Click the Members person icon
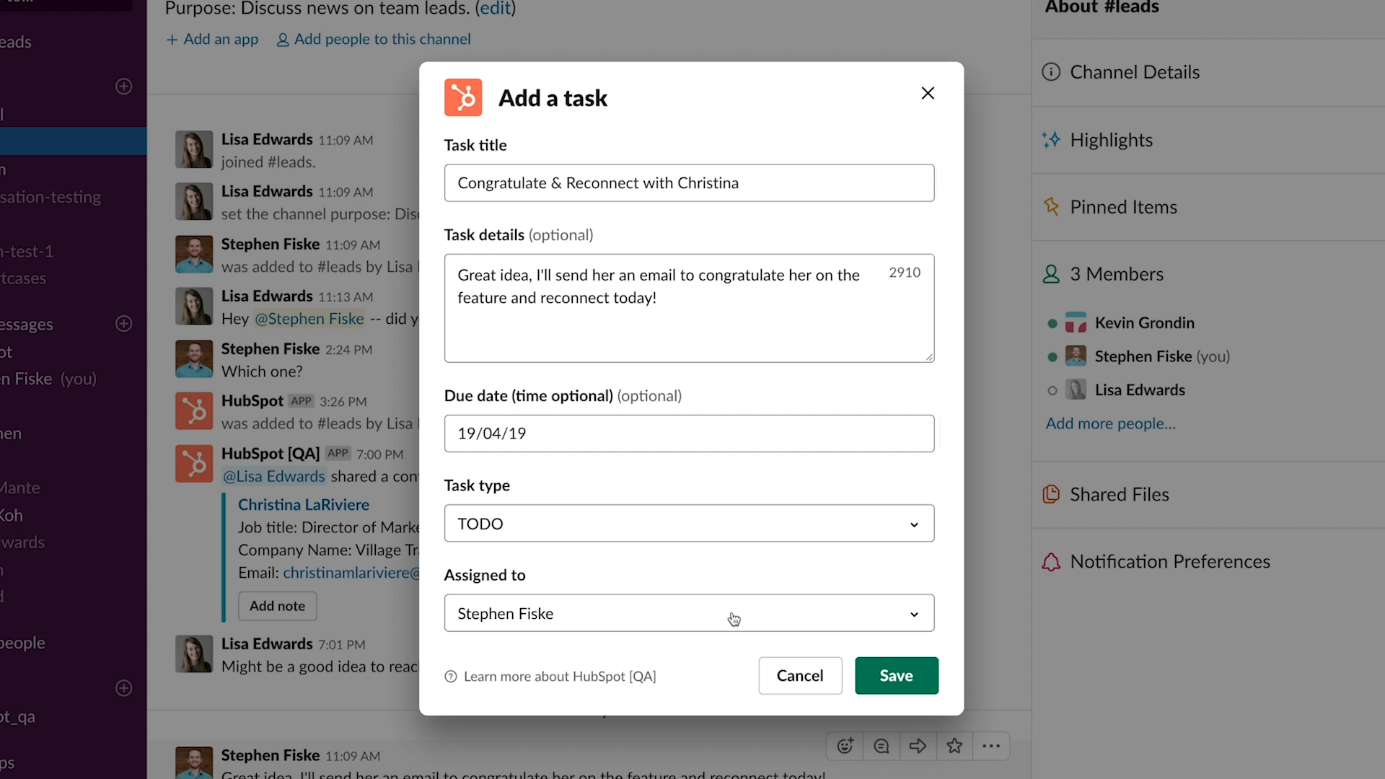 [1051, 274]
